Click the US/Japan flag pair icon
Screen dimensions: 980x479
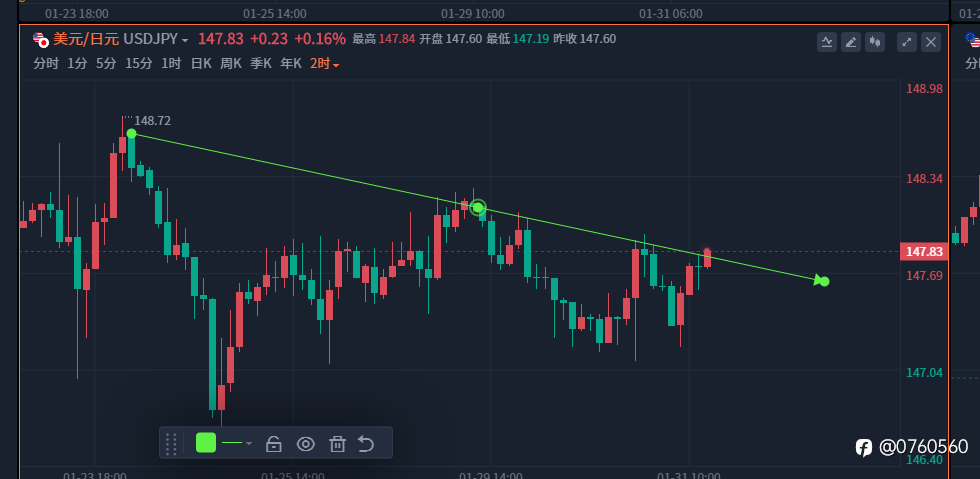click(x=40, y=39)
